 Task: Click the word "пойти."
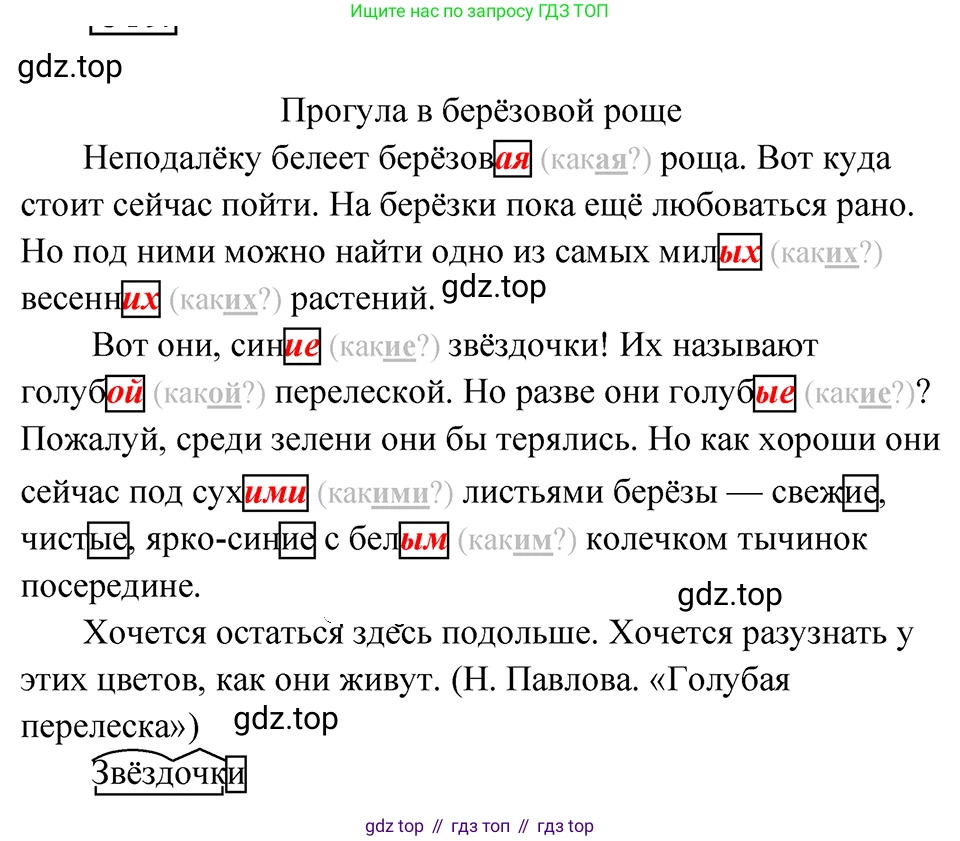[x=270, y=206]
